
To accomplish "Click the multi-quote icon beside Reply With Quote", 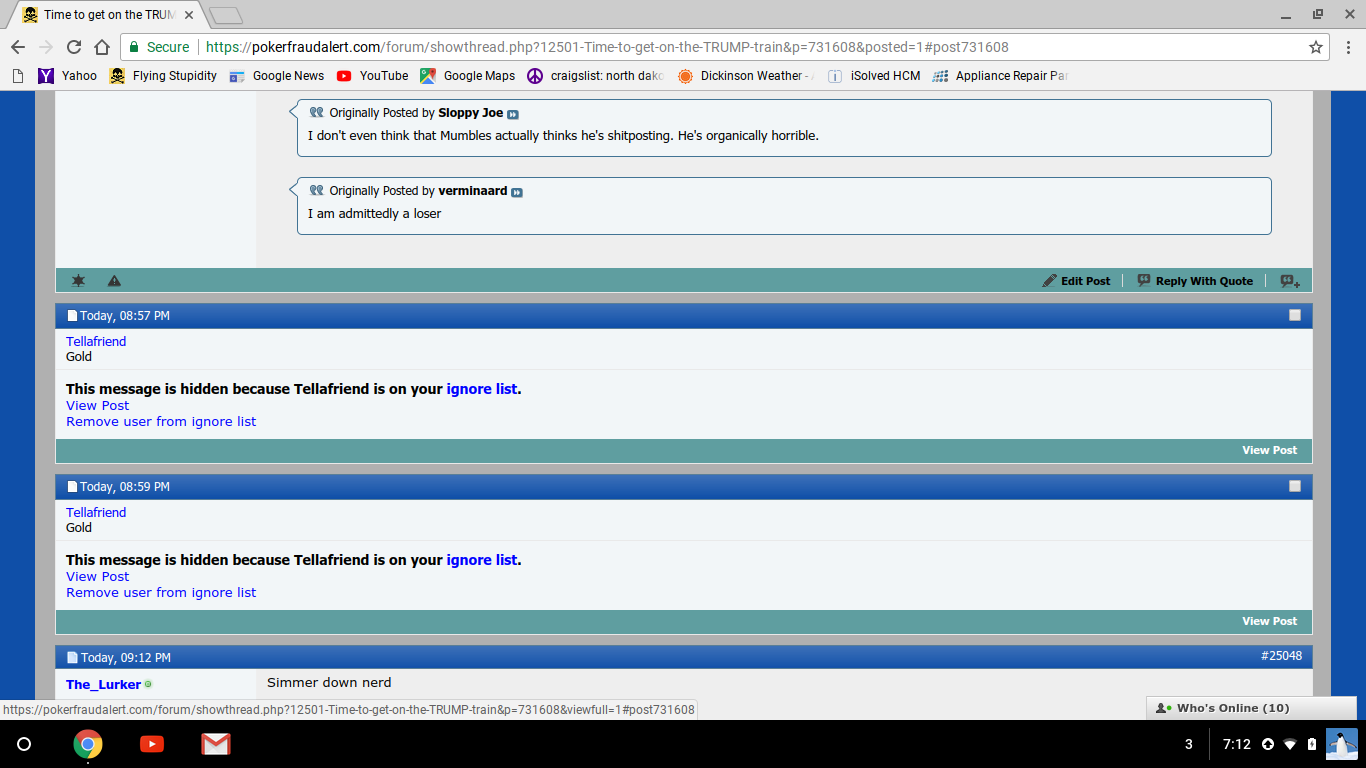I will click(x=1290, y=281).
